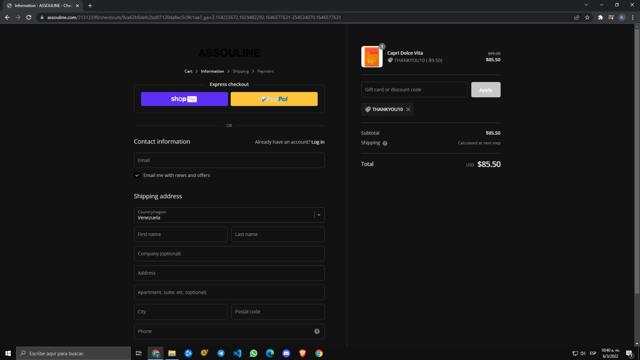640x360 pixels.
Task: Click the Windows taskbar search box
Action: 73,353
